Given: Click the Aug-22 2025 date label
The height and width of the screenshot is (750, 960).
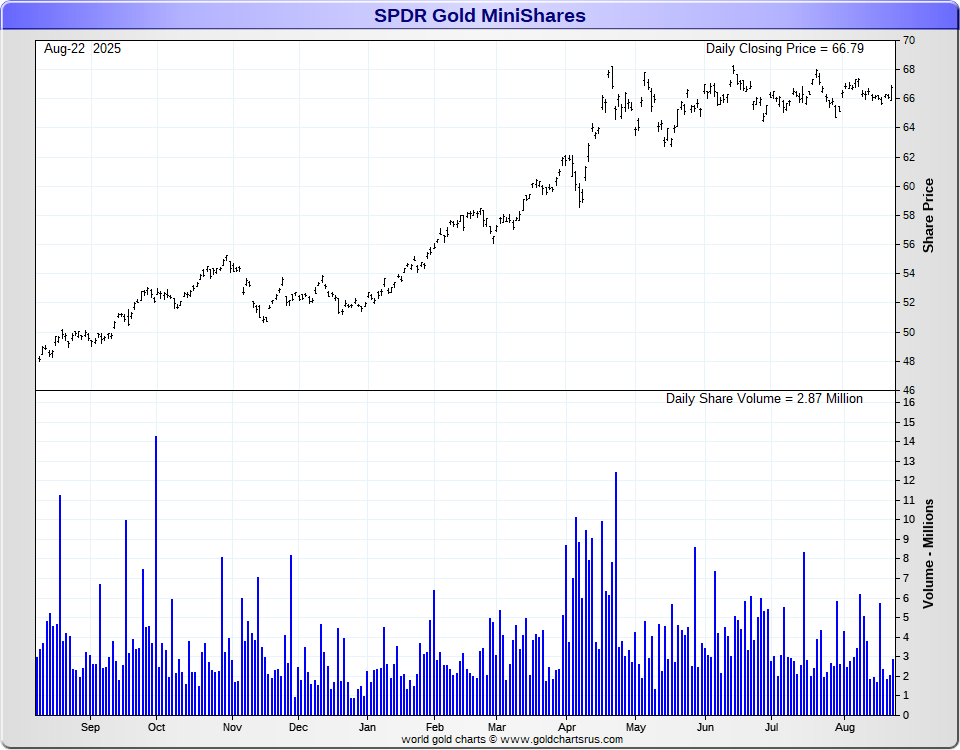Looking at the screenshot, I should point(82,49).
